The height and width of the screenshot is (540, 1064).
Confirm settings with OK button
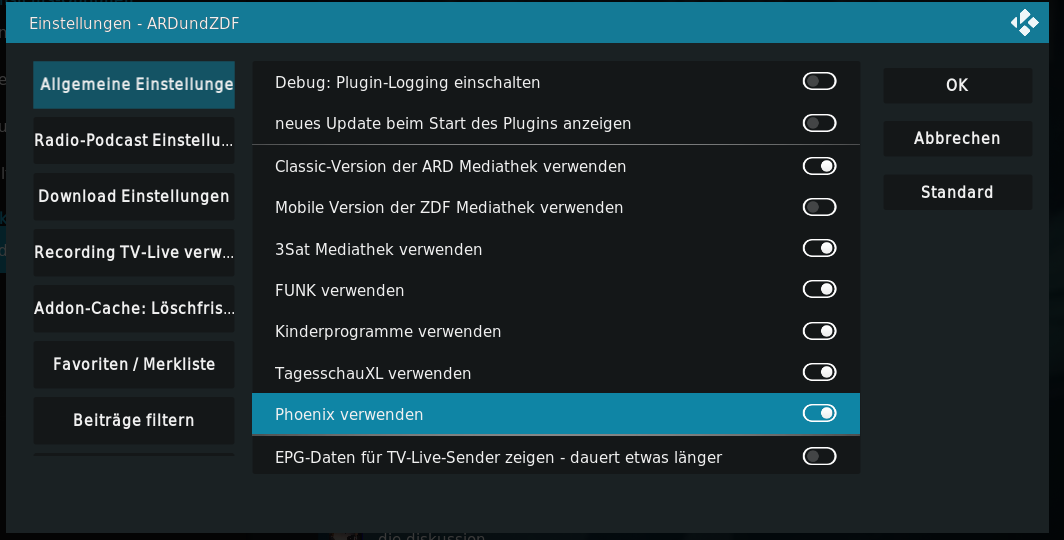tap(957, 85)
